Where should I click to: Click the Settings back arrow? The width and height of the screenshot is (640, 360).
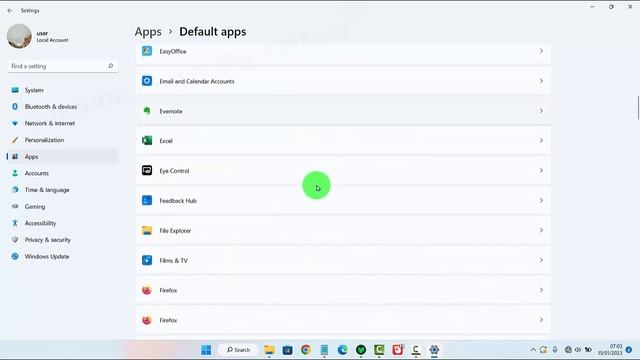tap(10, 11)
